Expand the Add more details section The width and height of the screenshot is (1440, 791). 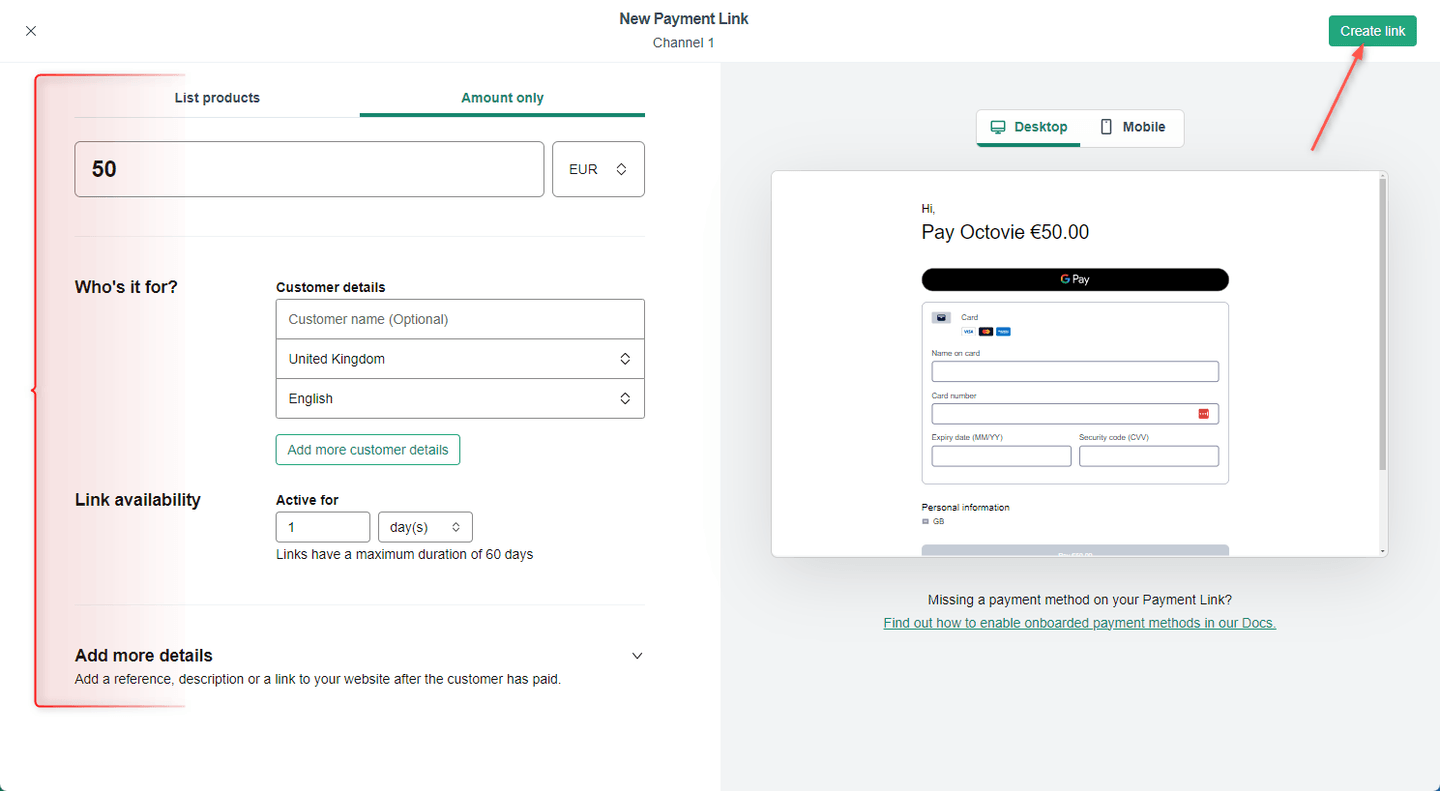[637, 655]
